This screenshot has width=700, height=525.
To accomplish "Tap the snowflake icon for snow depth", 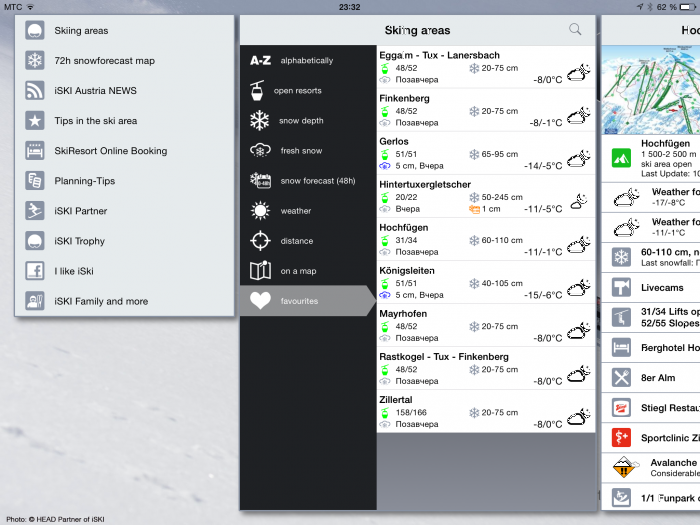I will pos(260,121).
